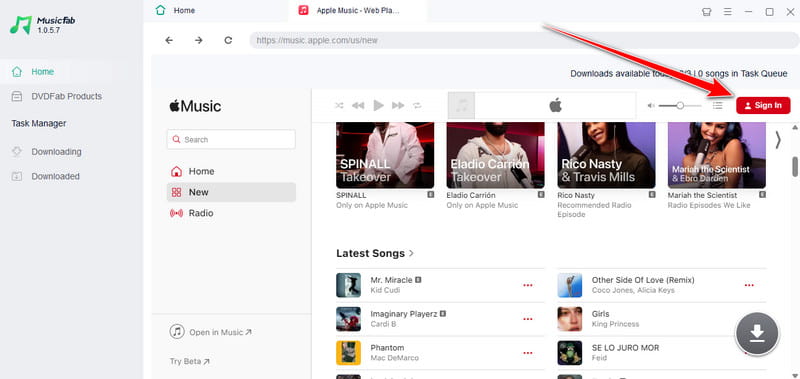Switch to the Home tab
Screen dimensions: 800x379
tap(176, 10)
